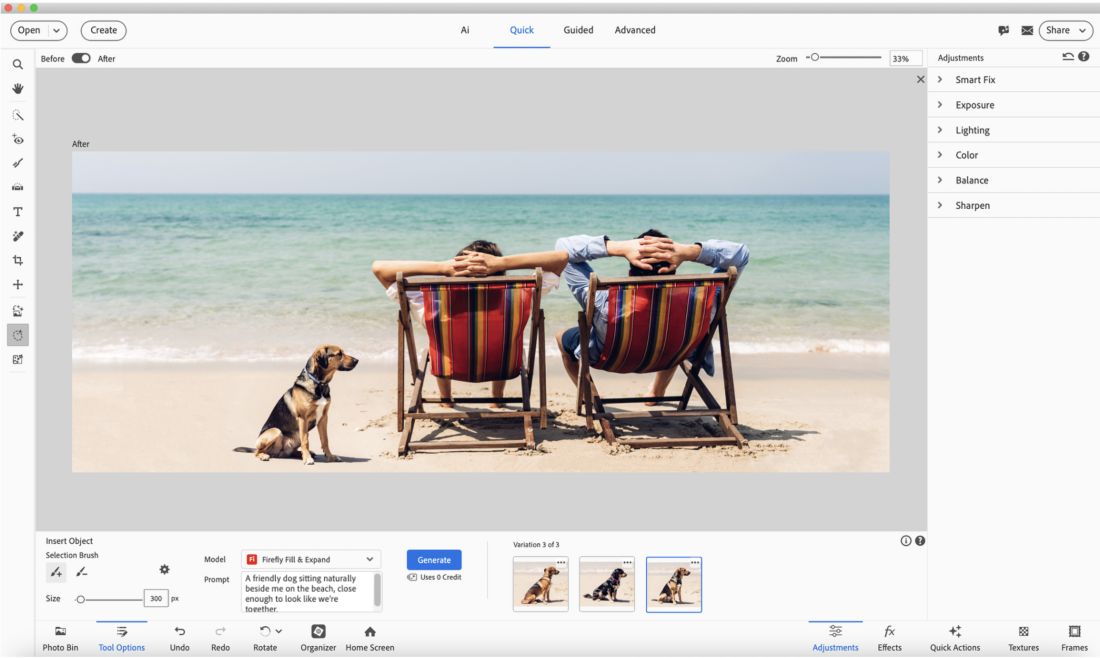Select the Zoom magnifier tool
Image resolution: width=1100 pixels, height=658 pixels.
tap(18, 64)
